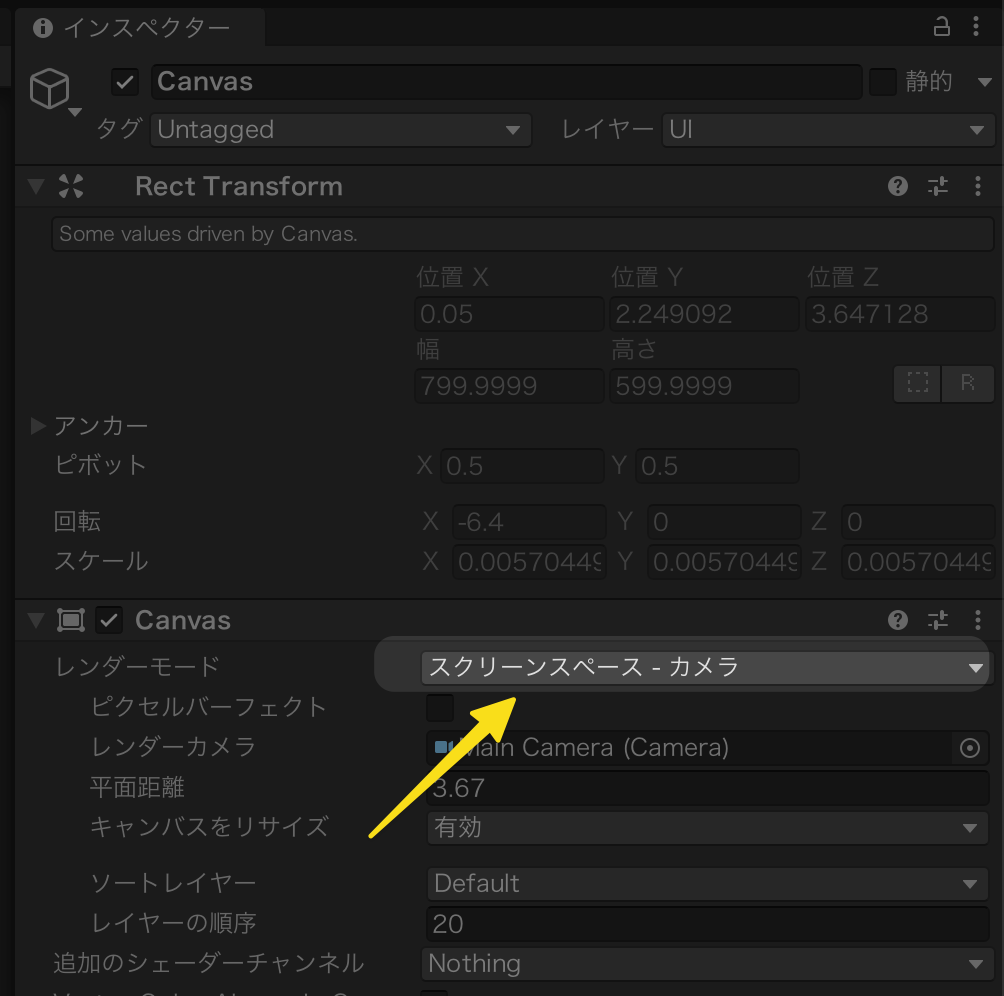Click the 平面距離 label
Viewport: 1004px width, 996px height.
tap(137, 787)
